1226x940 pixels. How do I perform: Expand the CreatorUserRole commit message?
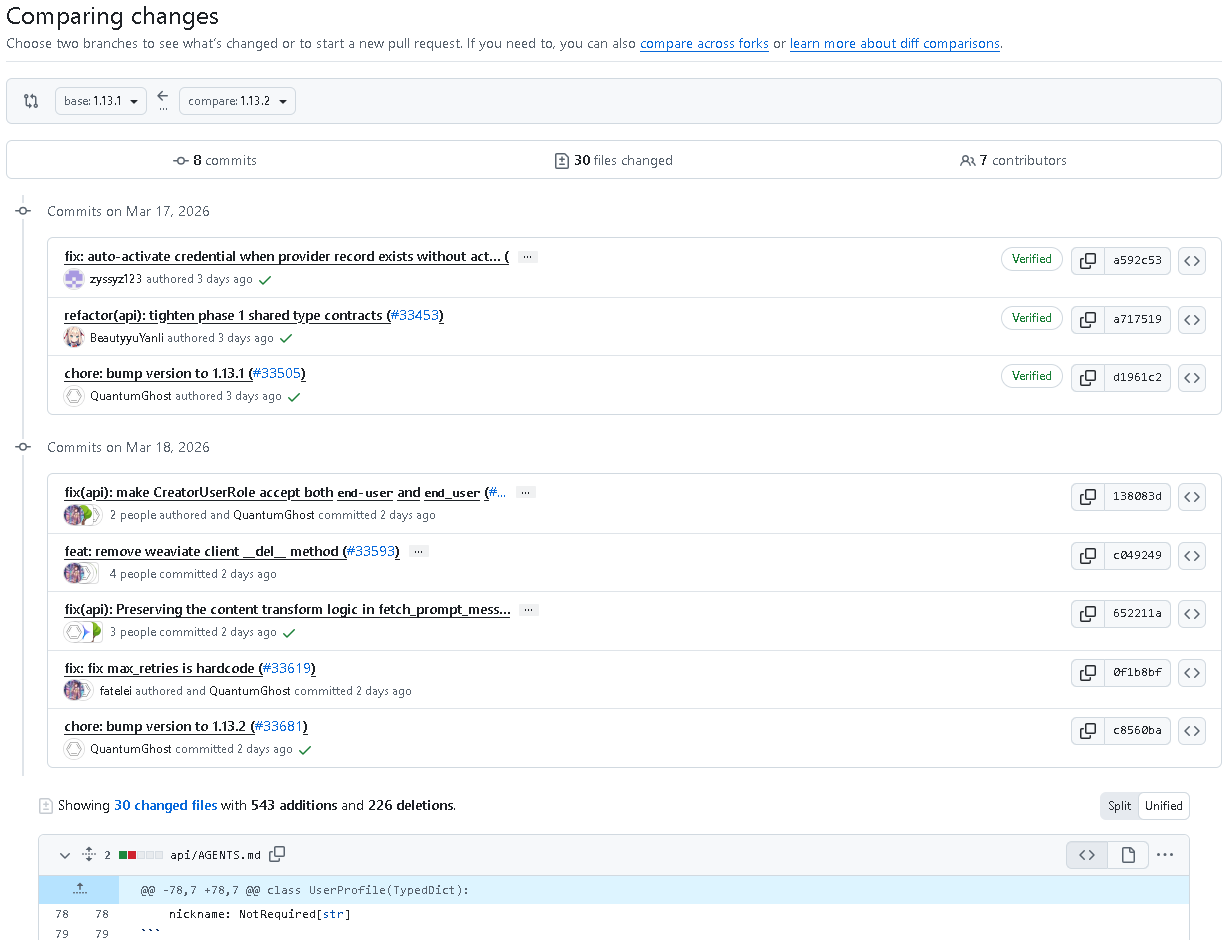pos(527,493)
